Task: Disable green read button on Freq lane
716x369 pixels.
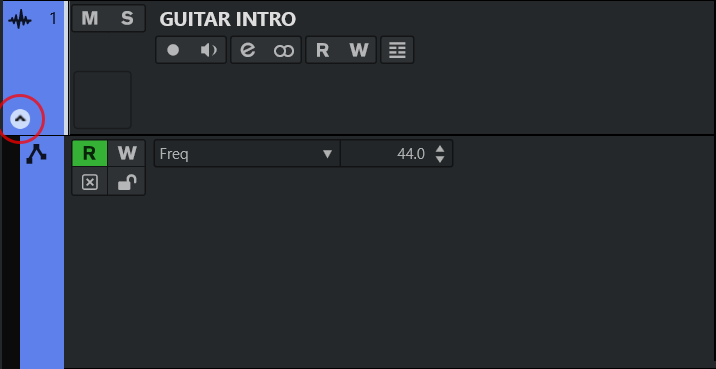Action: pyautogui.click(x=90, y=153)
